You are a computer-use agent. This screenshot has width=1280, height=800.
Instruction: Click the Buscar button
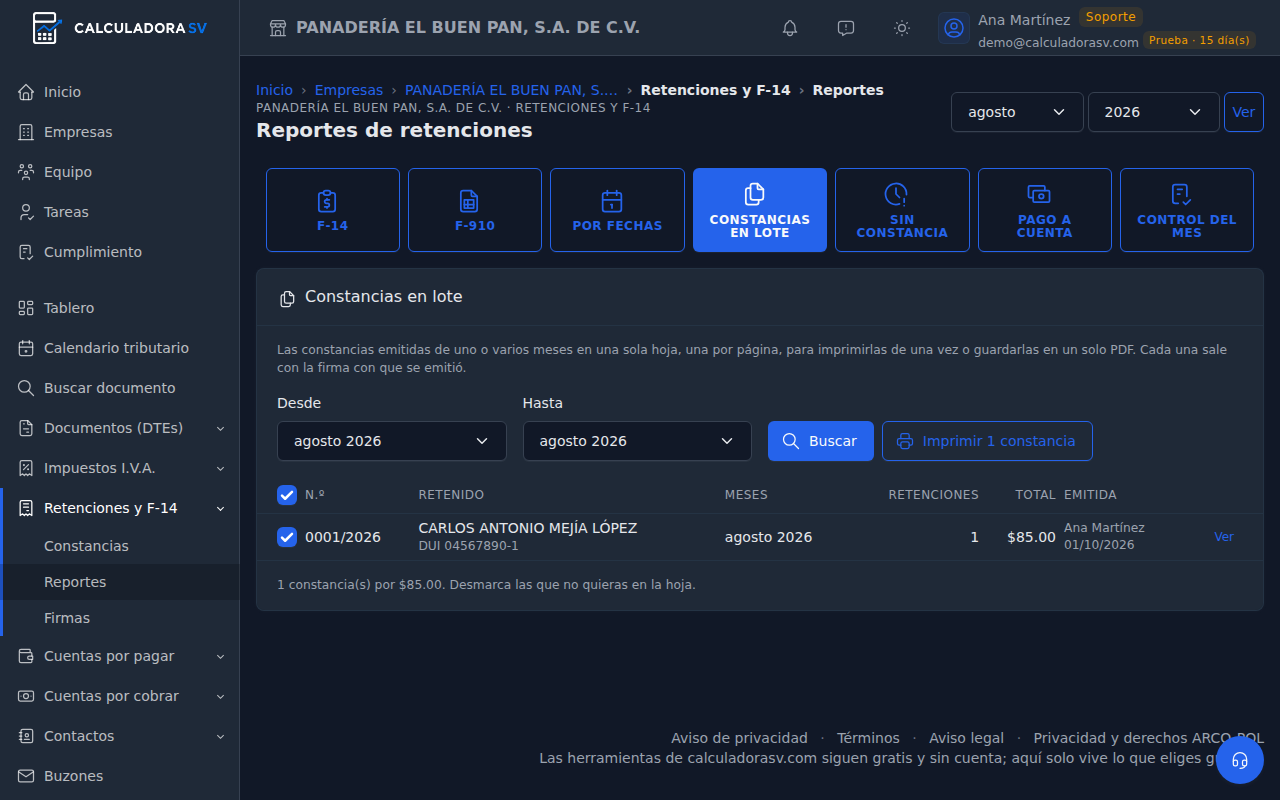click(x=821, y=441)
